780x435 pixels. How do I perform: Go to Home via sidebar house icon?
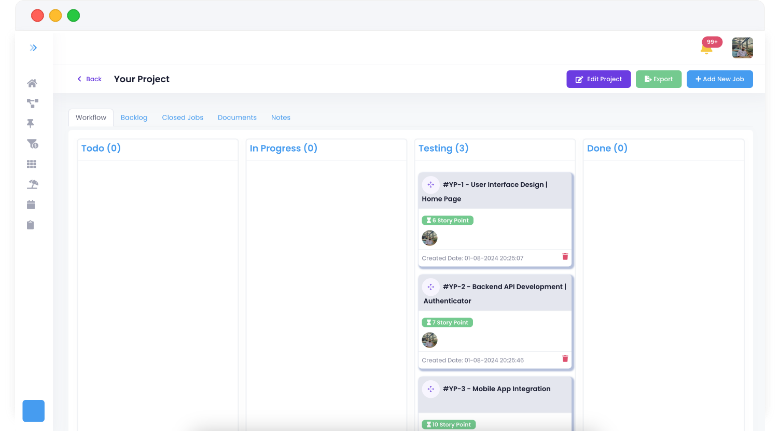click(x=32, y=83)
